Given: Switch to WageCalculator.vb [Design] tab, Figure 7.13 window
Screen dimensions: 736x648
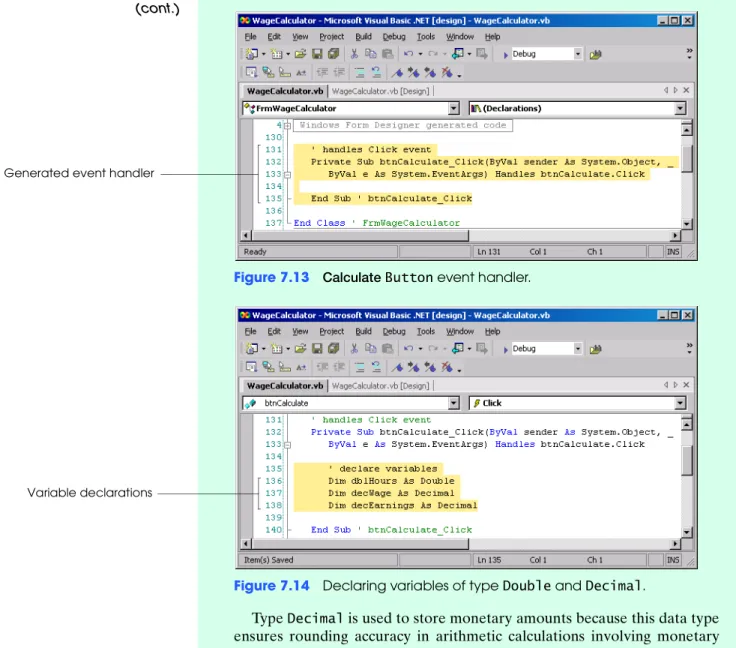Looking at the screenshot, I should [380, 91].
